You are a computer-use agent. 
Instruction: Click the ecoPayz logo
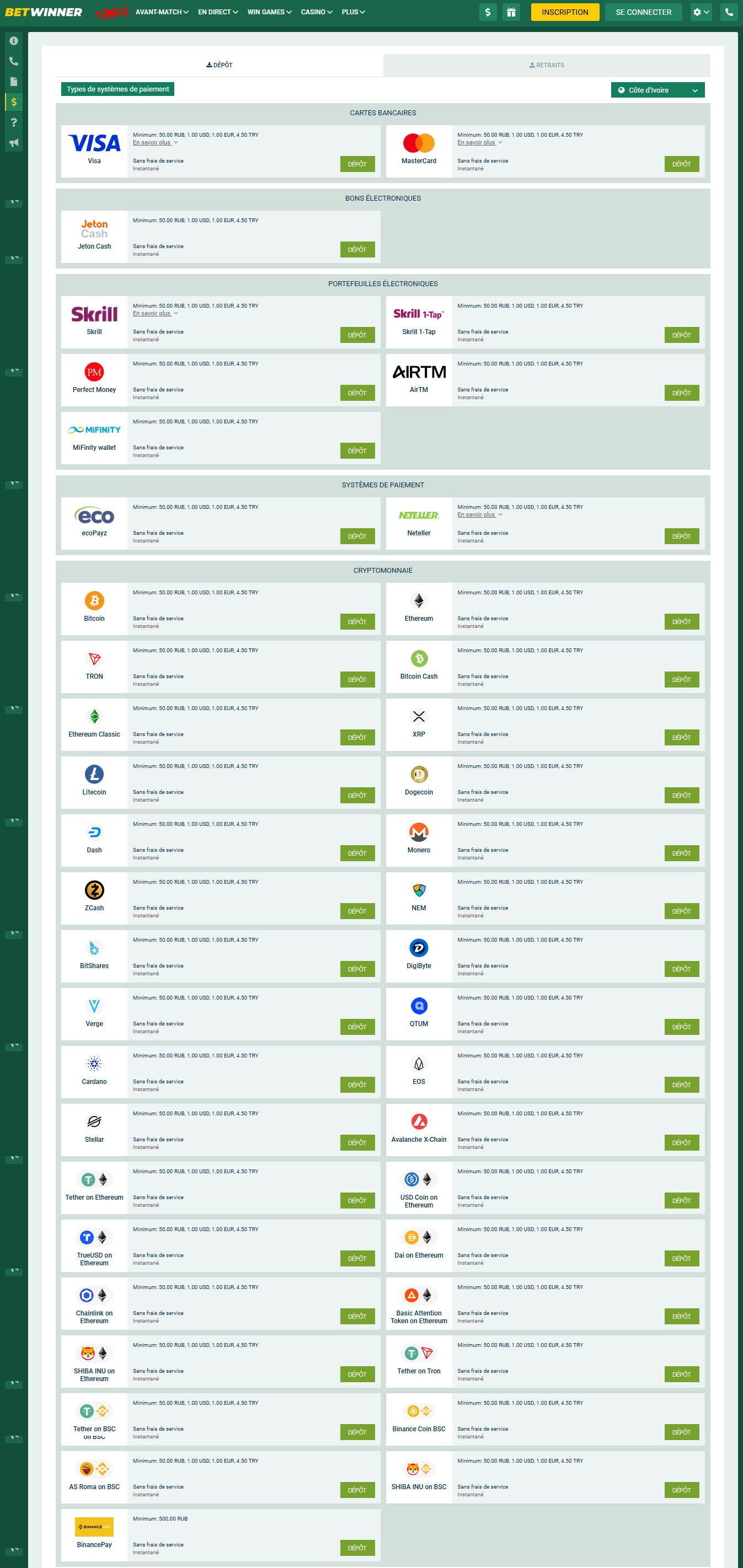pyautogui.click(x=94, y=515)
